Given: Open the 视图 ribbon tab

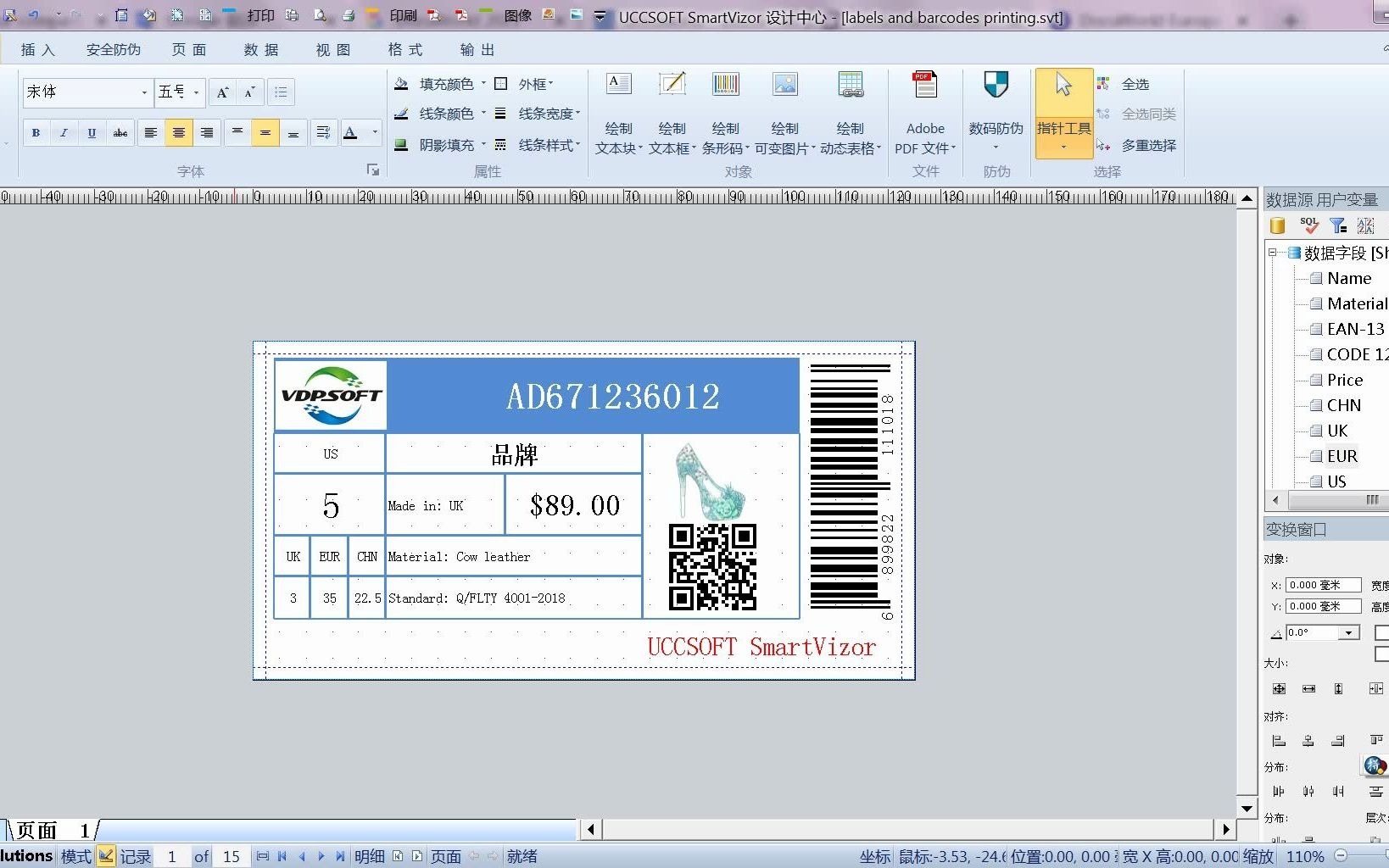Looking at the screenshot, I should tap(333, 50).
